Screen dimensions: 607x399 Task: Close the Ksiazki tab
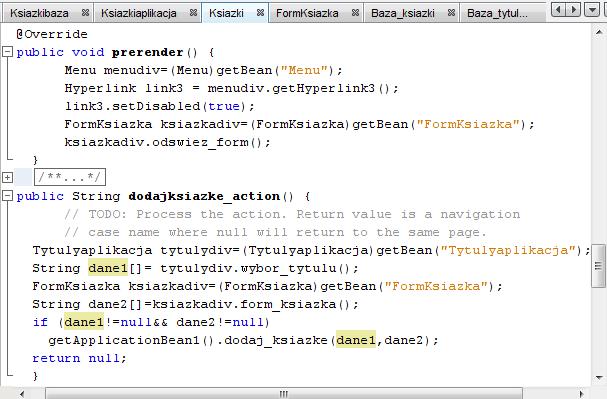260,13
